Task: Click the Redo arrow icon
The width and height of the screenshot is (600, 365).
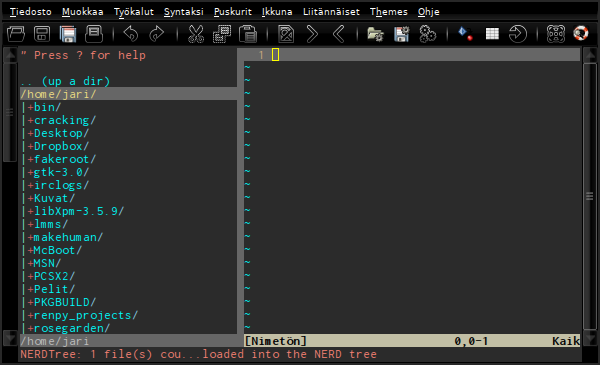Action: coord(157,34)
